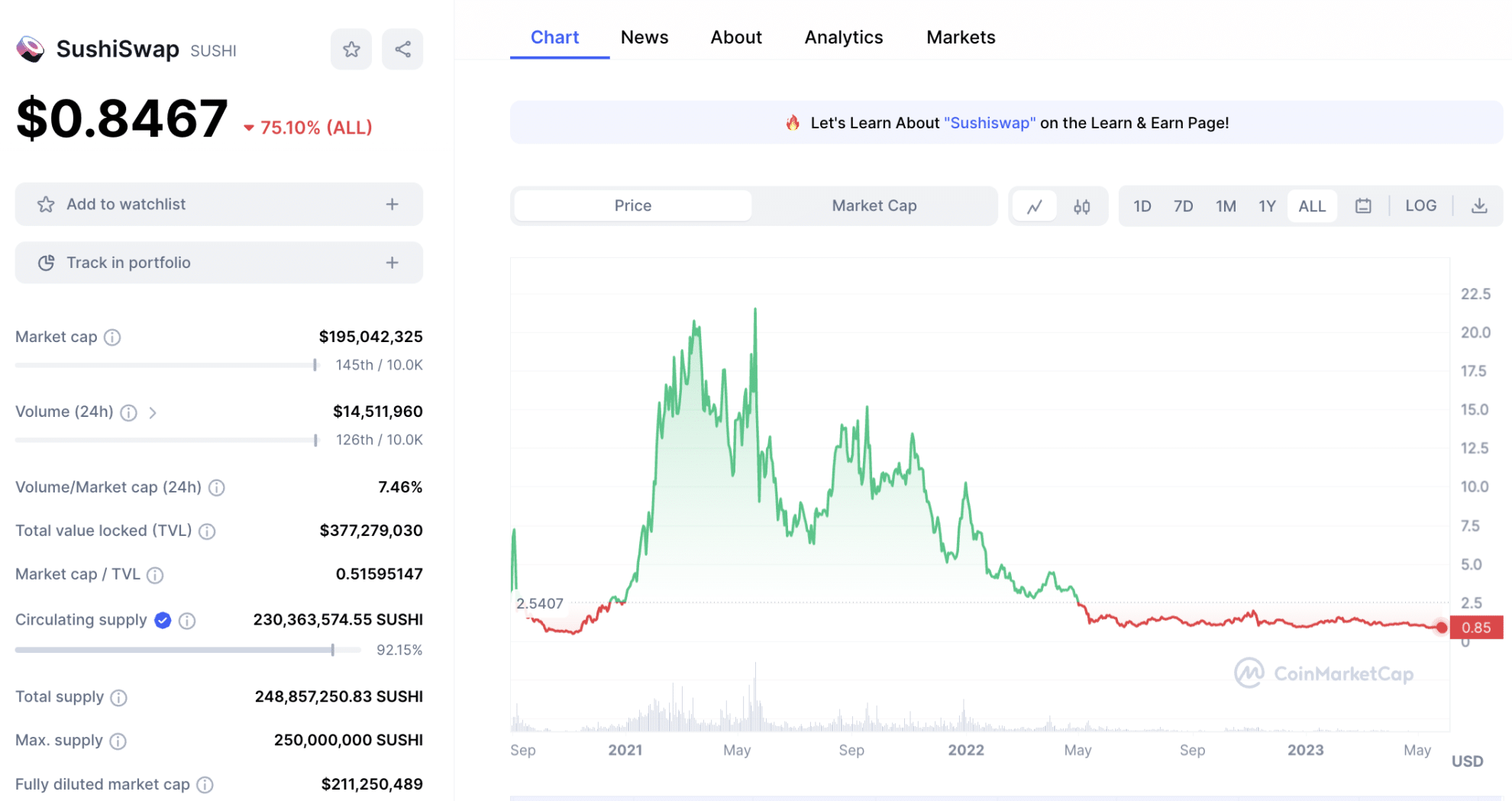
Task: Expand the Volume (24h) details chevron
Action: click(153, 412)
